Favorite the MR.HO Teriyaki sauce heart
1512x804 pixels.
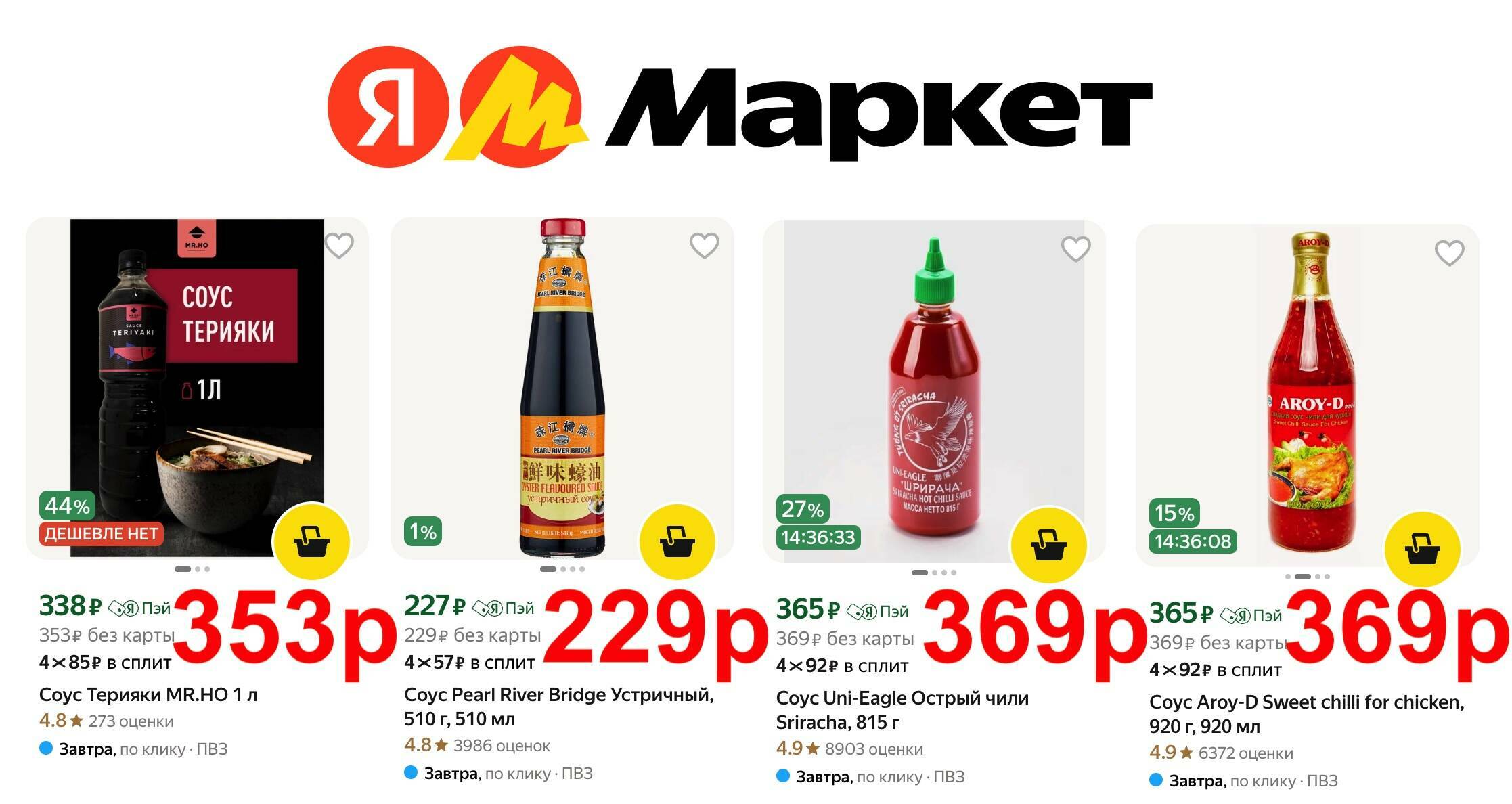pyautogui.click(x=339, y=246)
